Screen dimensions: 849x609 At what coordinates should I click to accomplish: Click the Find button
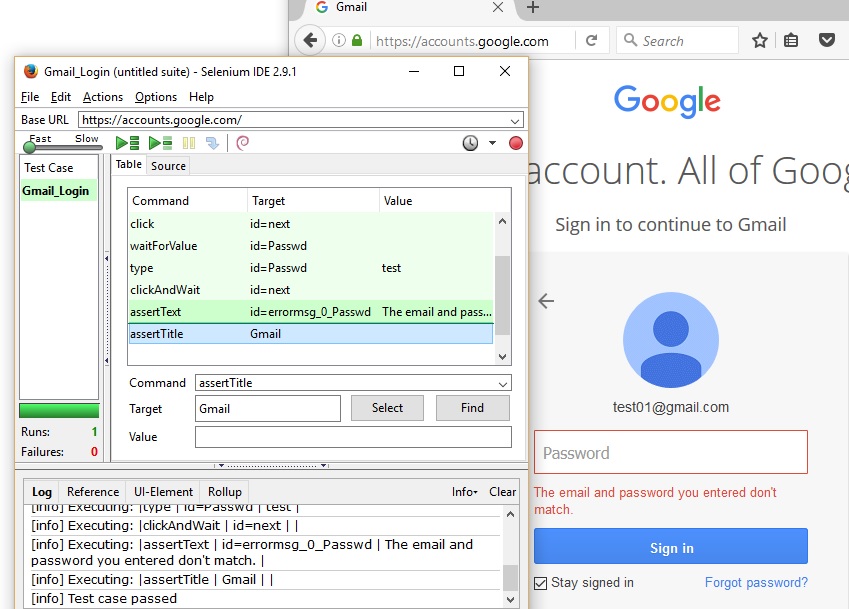[x=472, y=408]
